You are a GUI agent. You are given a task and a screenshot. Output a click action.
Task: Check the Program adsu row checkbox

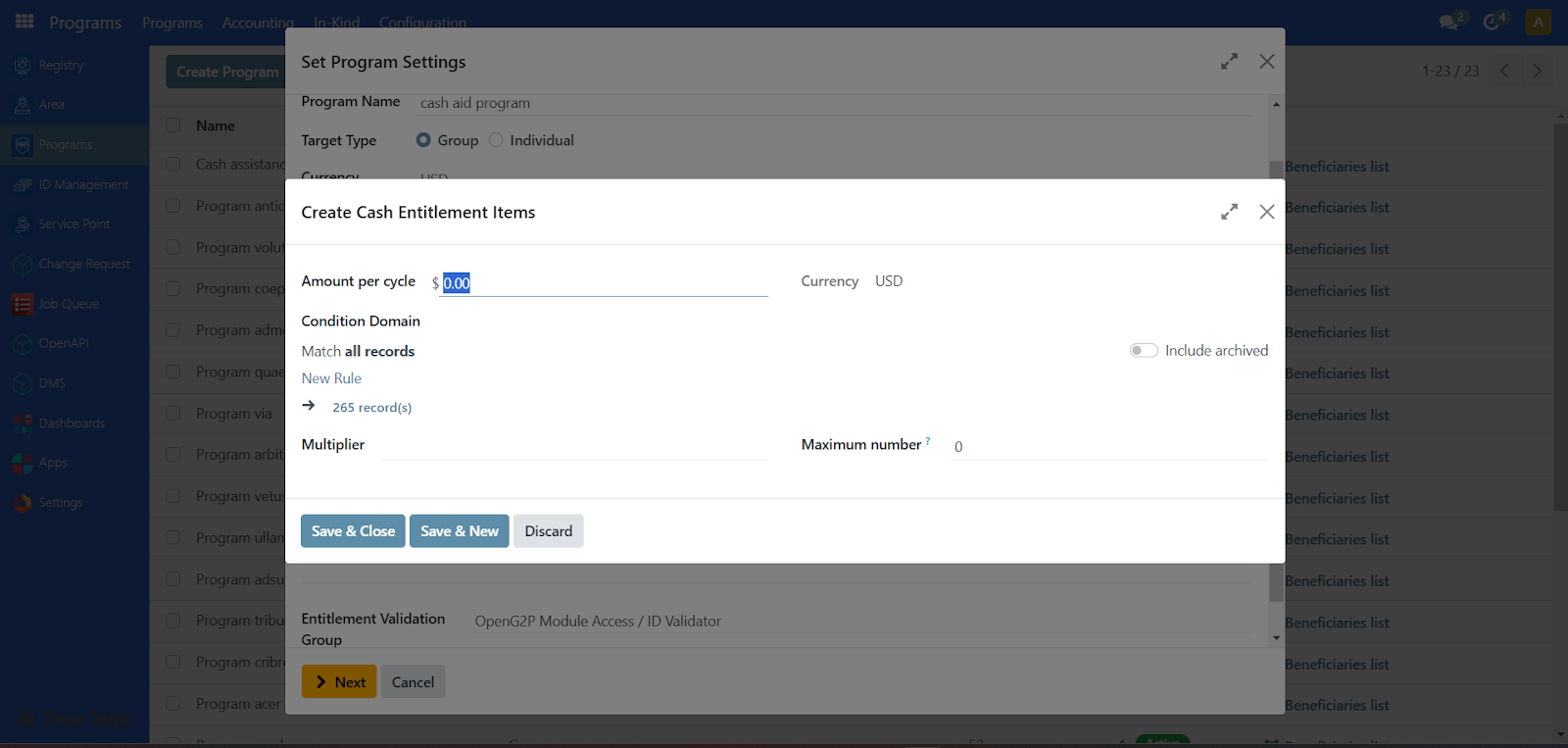(173, 579)
